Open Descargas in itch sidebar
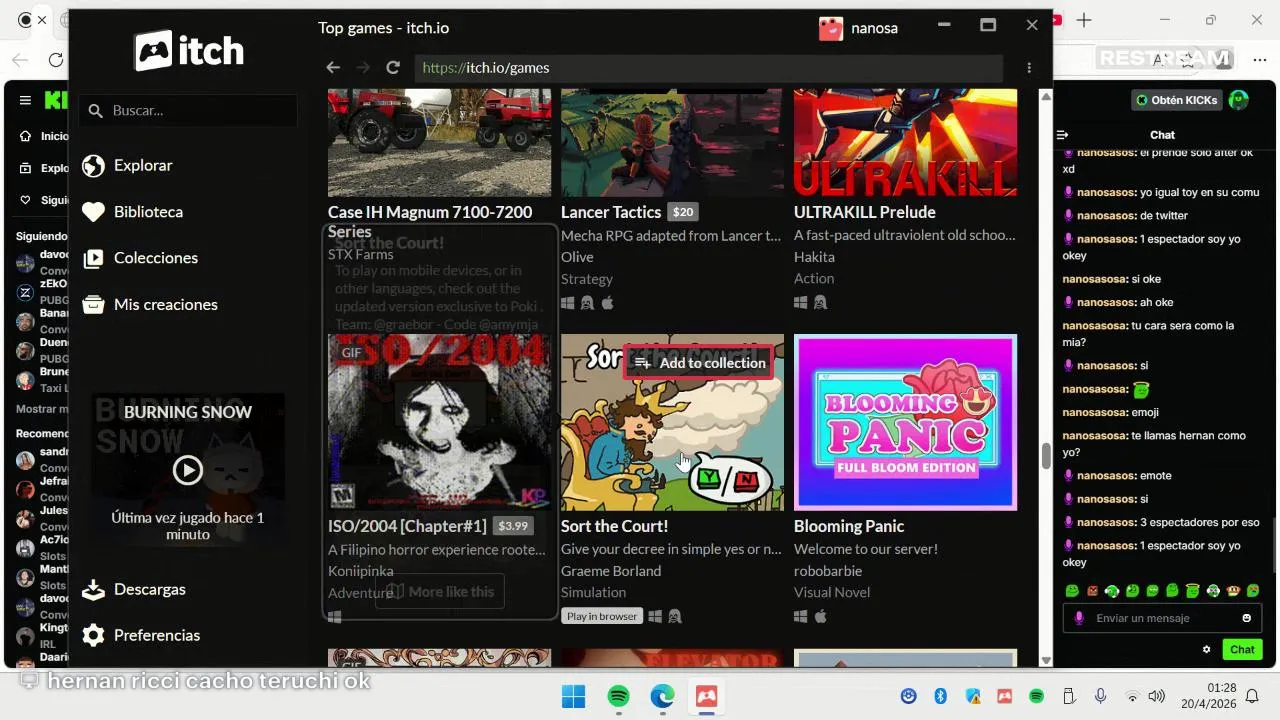Viewport: 1280px width, 720px height. pyautogui.click(x=150, y=589)
